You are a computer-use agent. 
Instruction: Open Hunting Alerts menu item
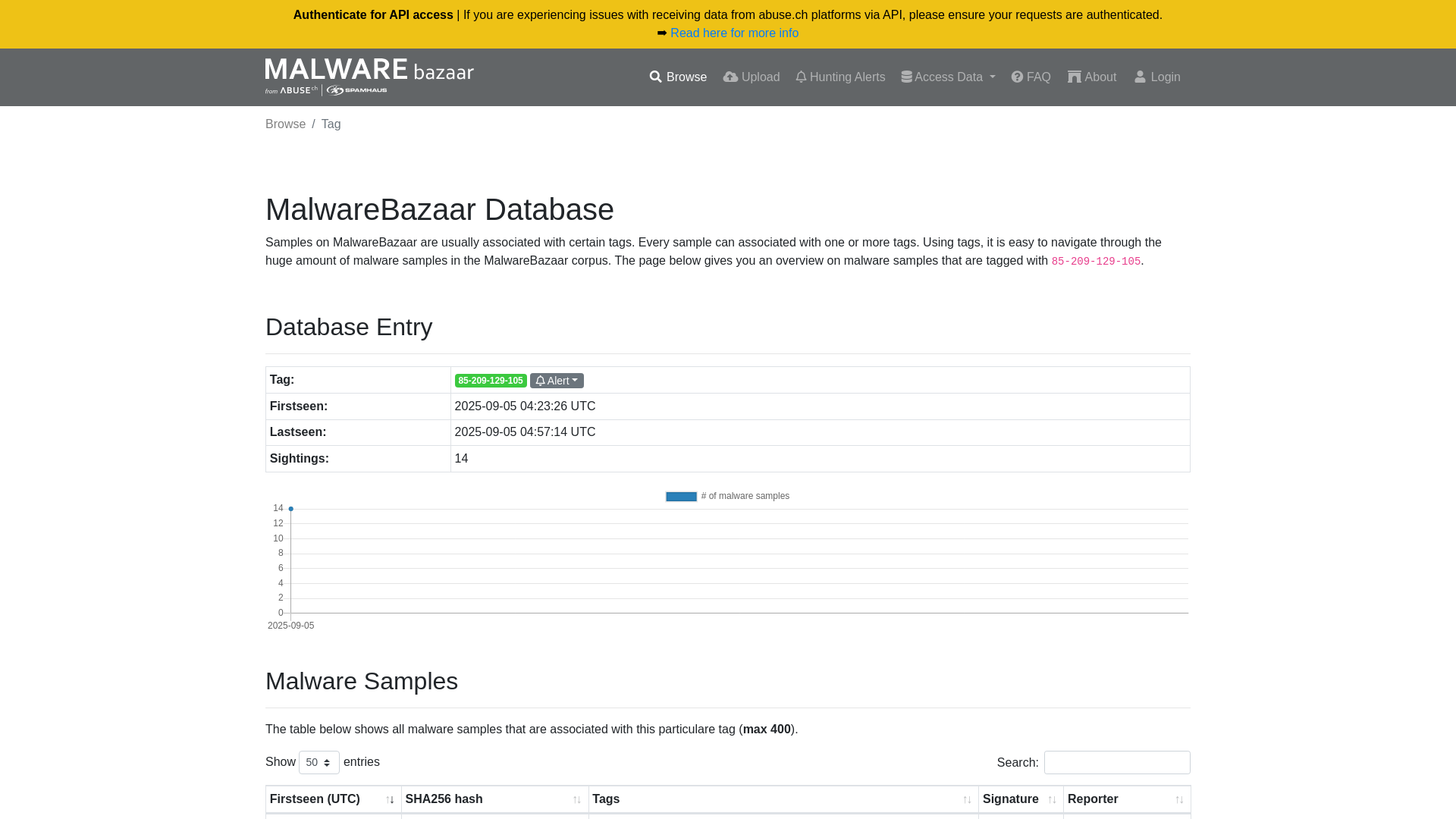coord(840,77)
